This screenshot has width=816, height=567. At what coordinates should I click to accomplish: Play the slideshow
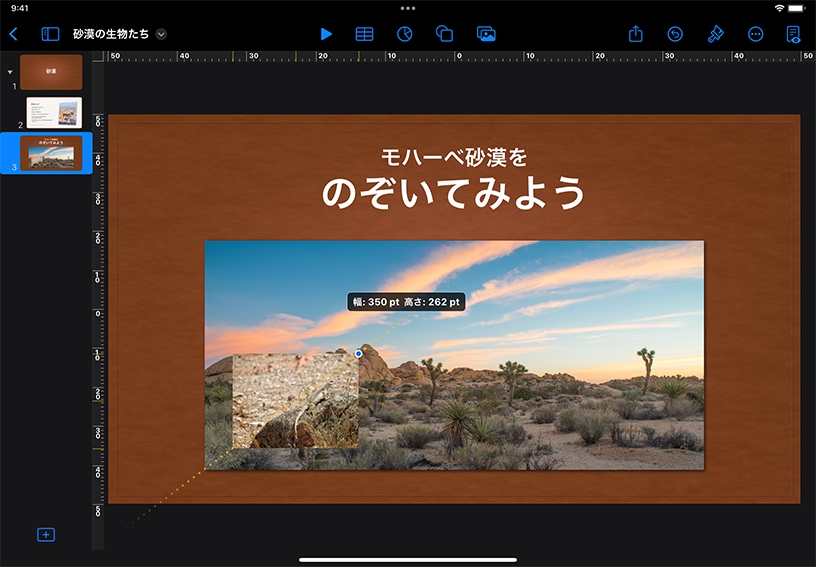point(326,34)
